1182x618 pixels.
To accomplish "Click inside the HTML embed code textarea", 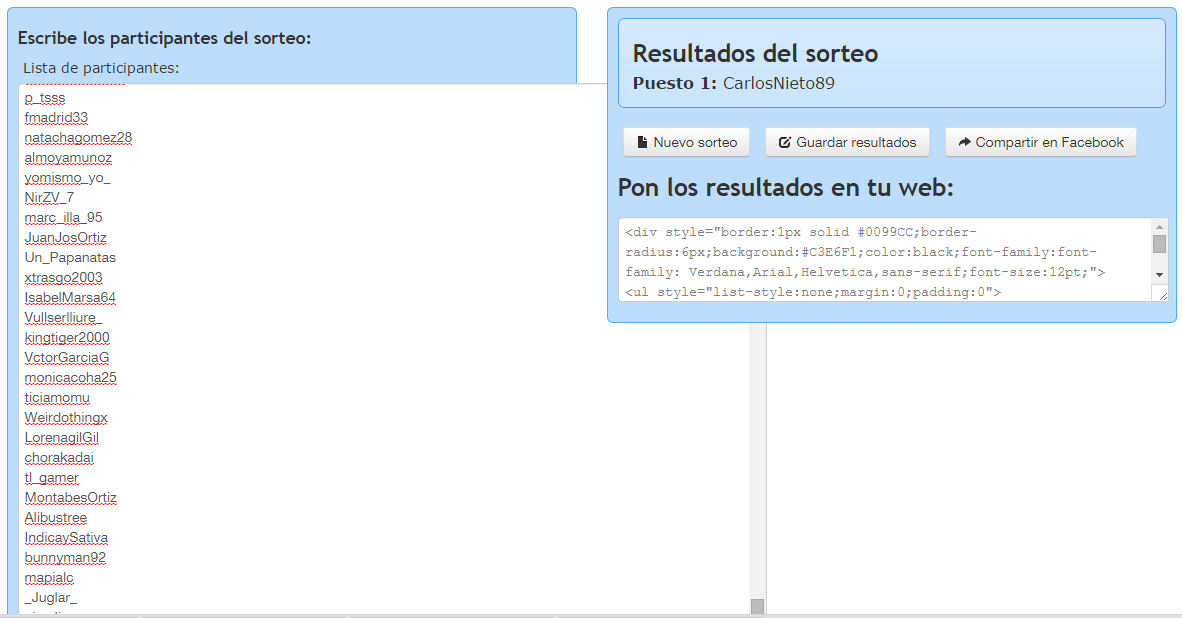I will (x=885, y=260).
